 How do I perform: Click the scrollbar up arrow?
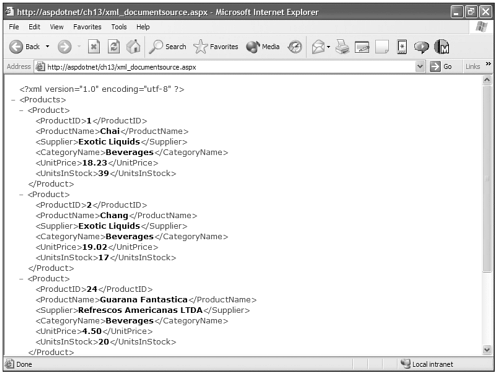point(487,80)
